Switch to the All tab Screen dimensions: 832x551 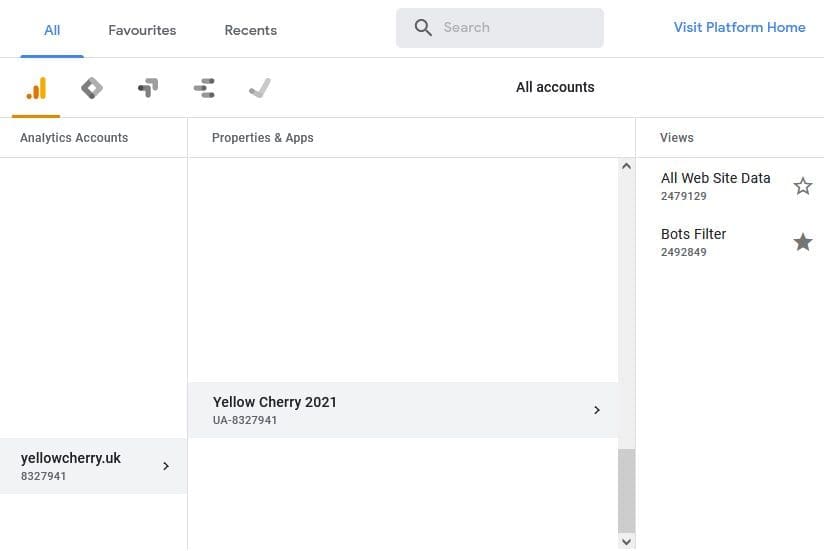pyautogui.click(x=52, y=30)
